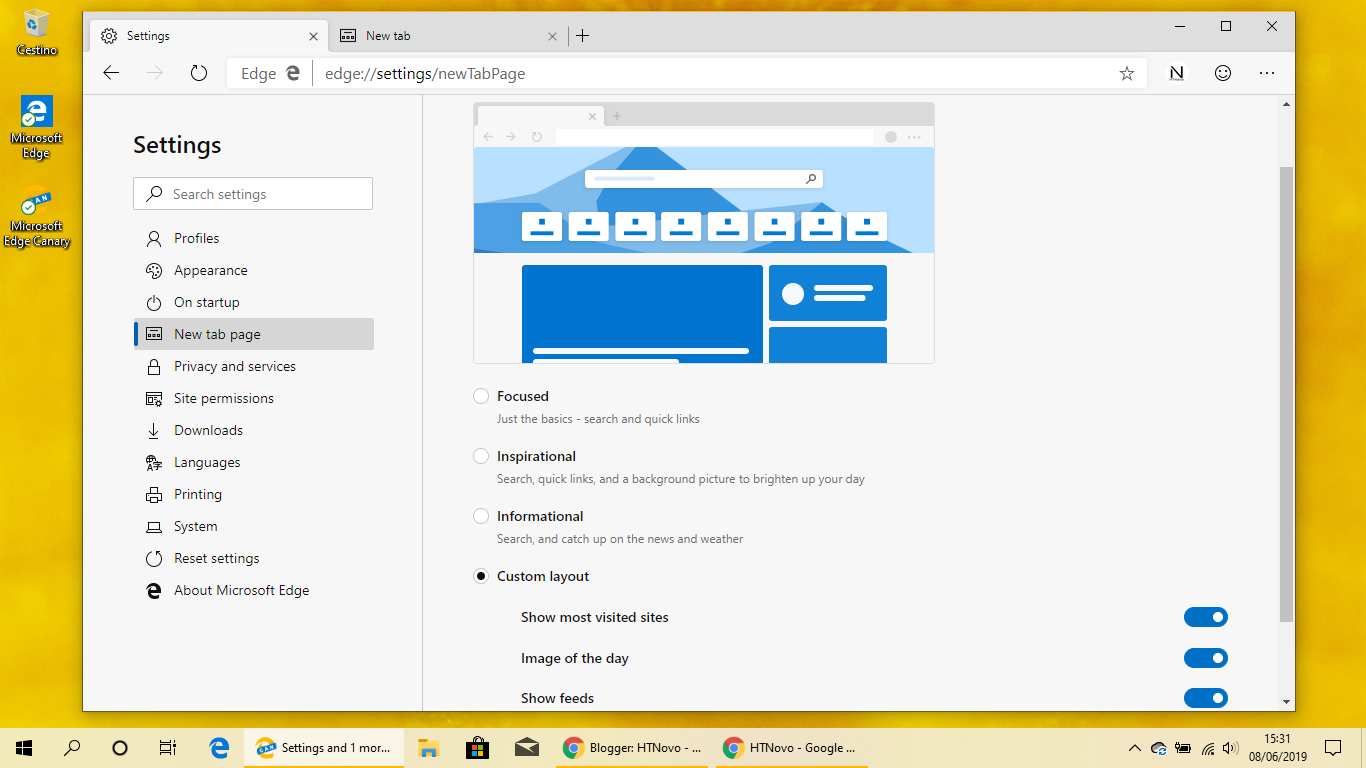Image resolution: width=1366 pixels, height=768 pixels.
Task: Open the Windows Start menu
Action: [x=24, y=748]
